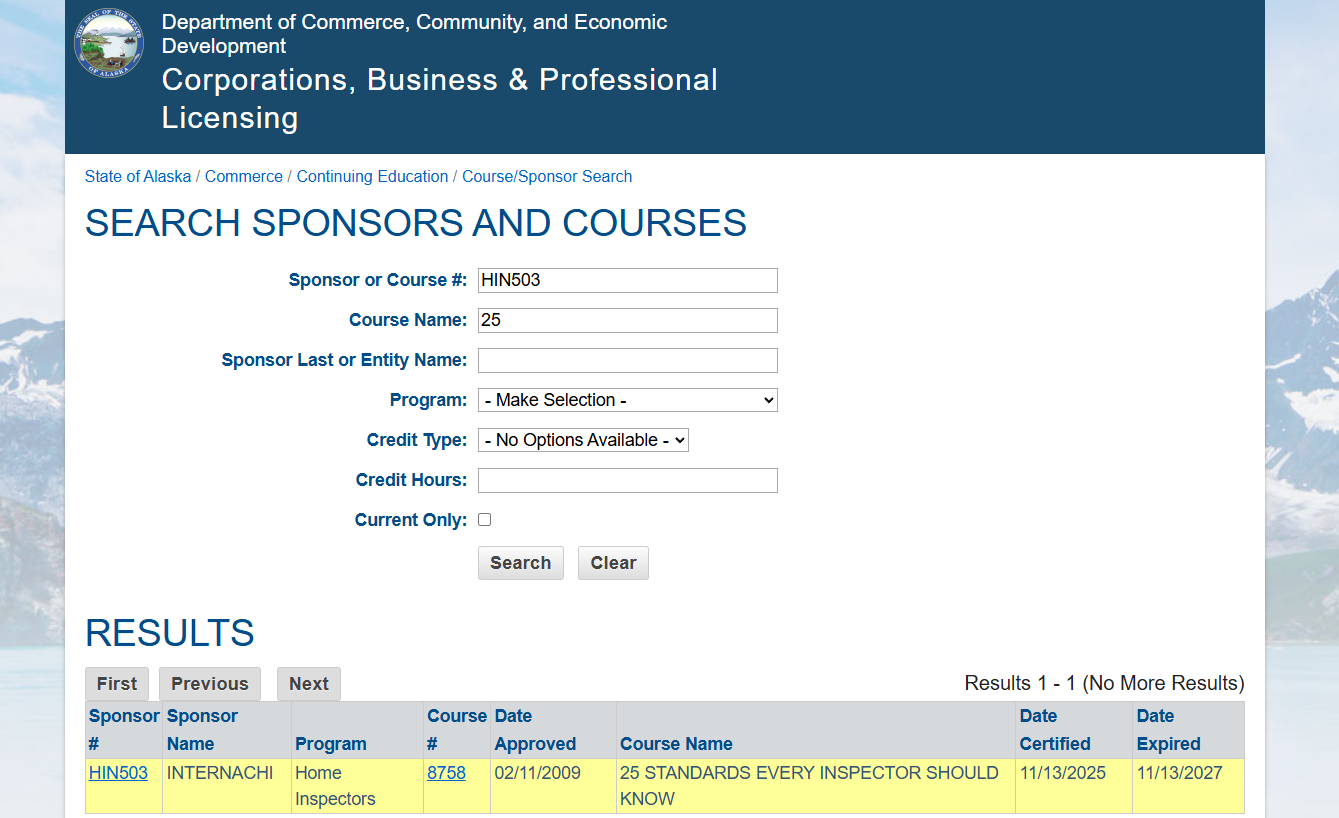Open sponsor HIN503 link in results
The image size is (1339, 818).
tap(118, 773)
